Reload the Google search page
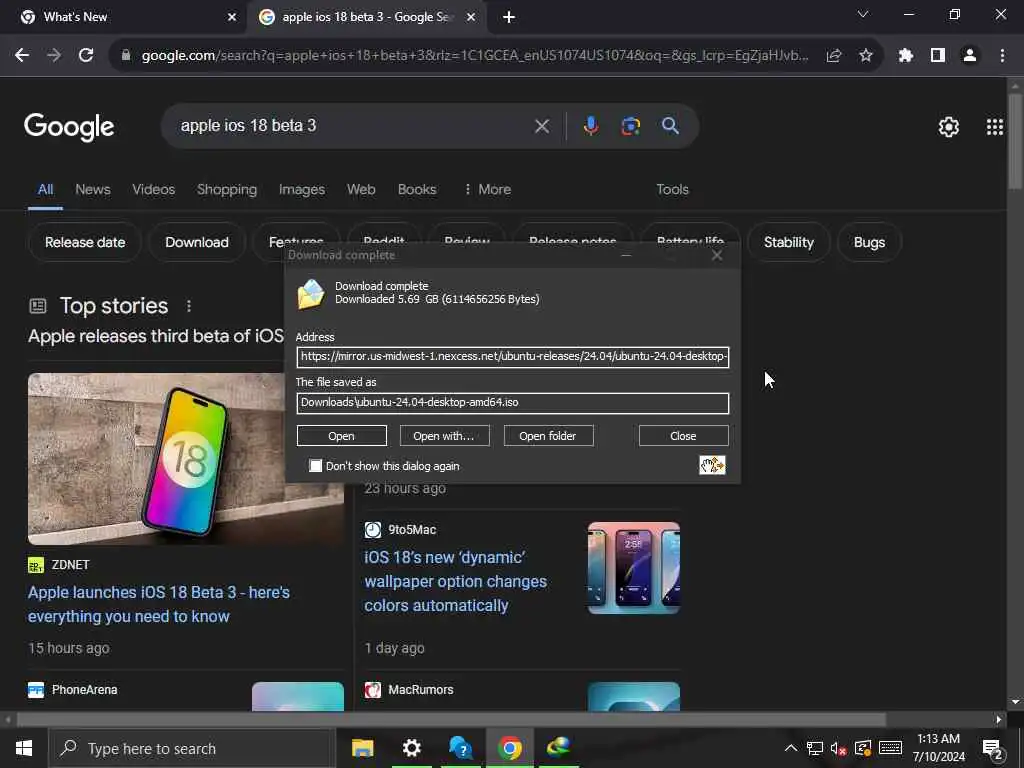 86,56
